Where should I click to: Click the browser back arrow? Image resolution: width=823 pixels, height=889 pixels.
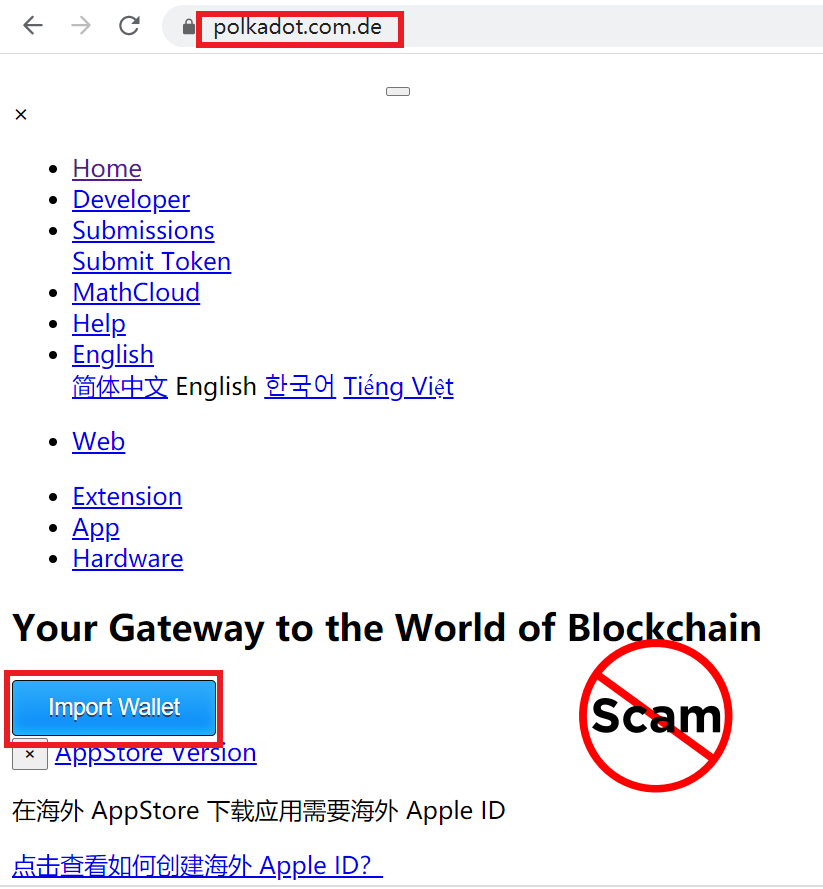(x=33, y=26)
